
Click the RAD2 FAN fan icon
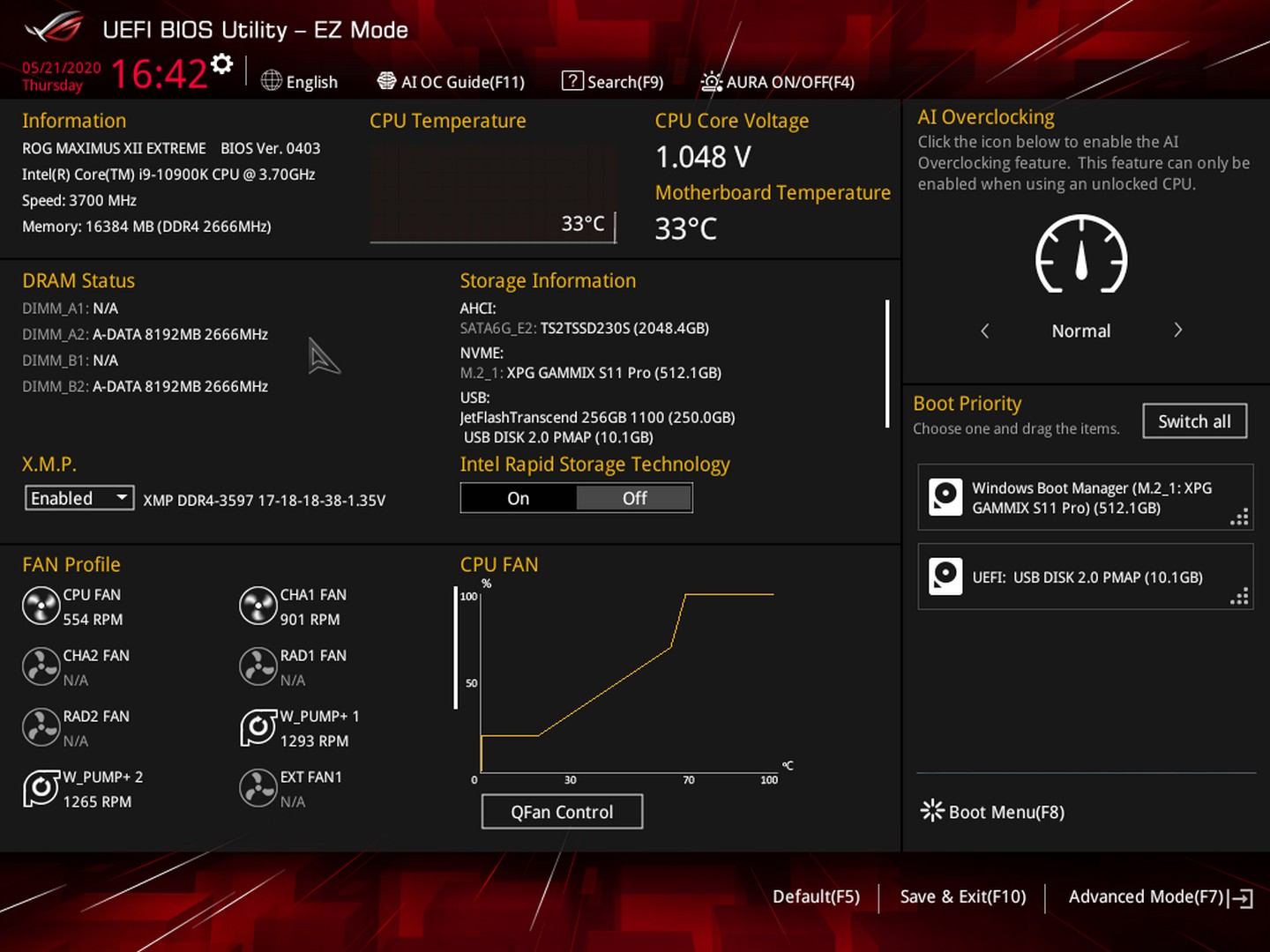(41, 728)
